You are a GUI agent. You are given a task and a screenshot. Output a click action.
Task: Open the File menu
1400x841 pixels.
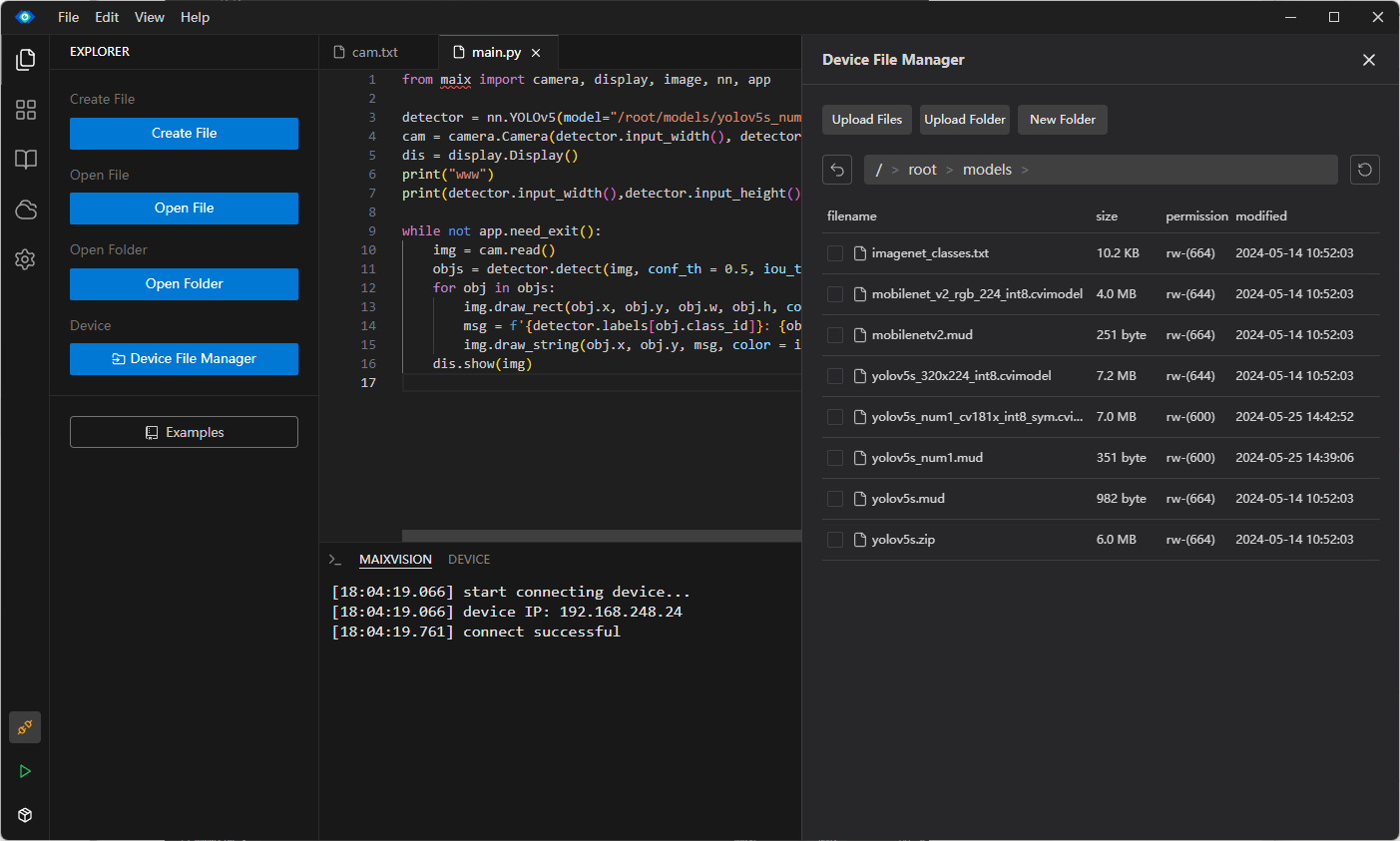point(69,17)
